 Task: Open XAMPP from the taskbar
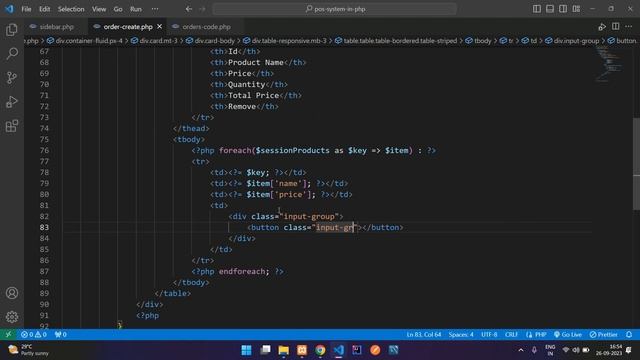point(302,350)
